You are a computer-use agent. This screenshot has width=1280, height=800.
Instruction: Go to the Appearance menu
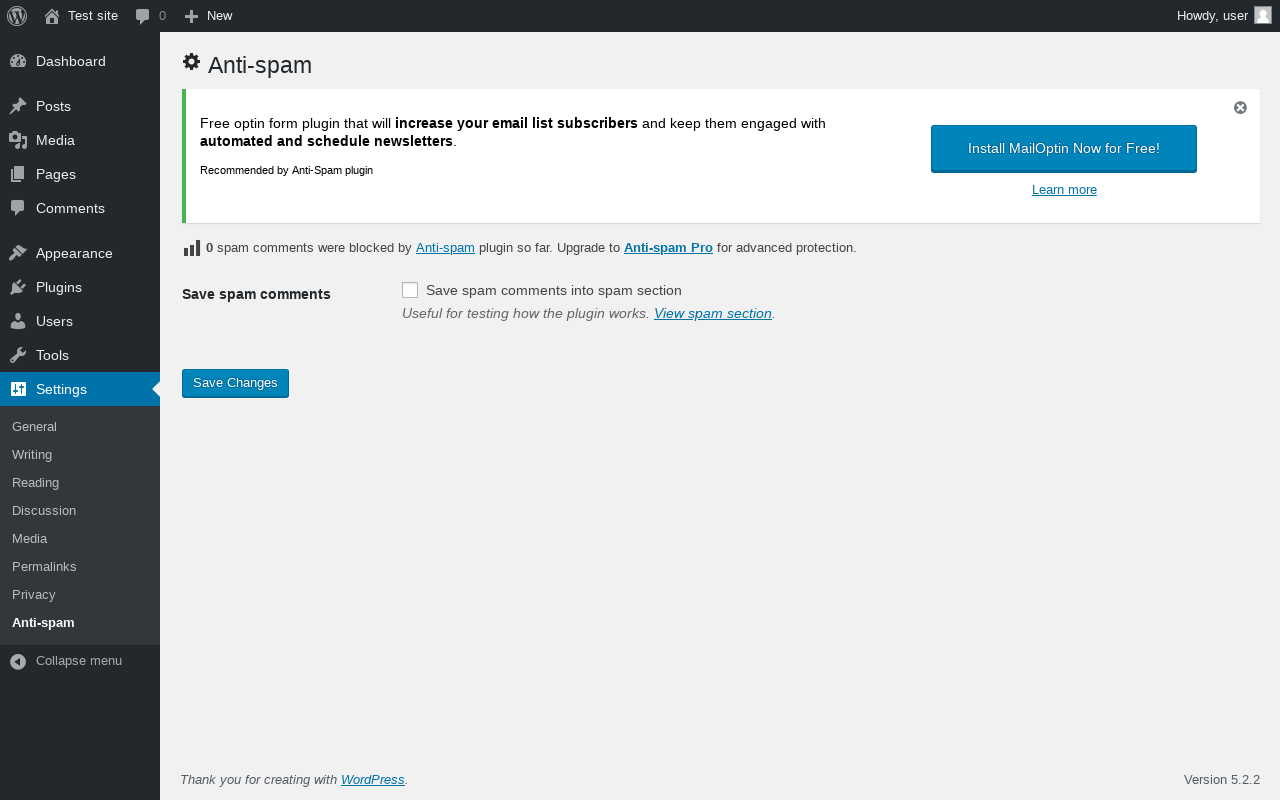tap(74, 253)
